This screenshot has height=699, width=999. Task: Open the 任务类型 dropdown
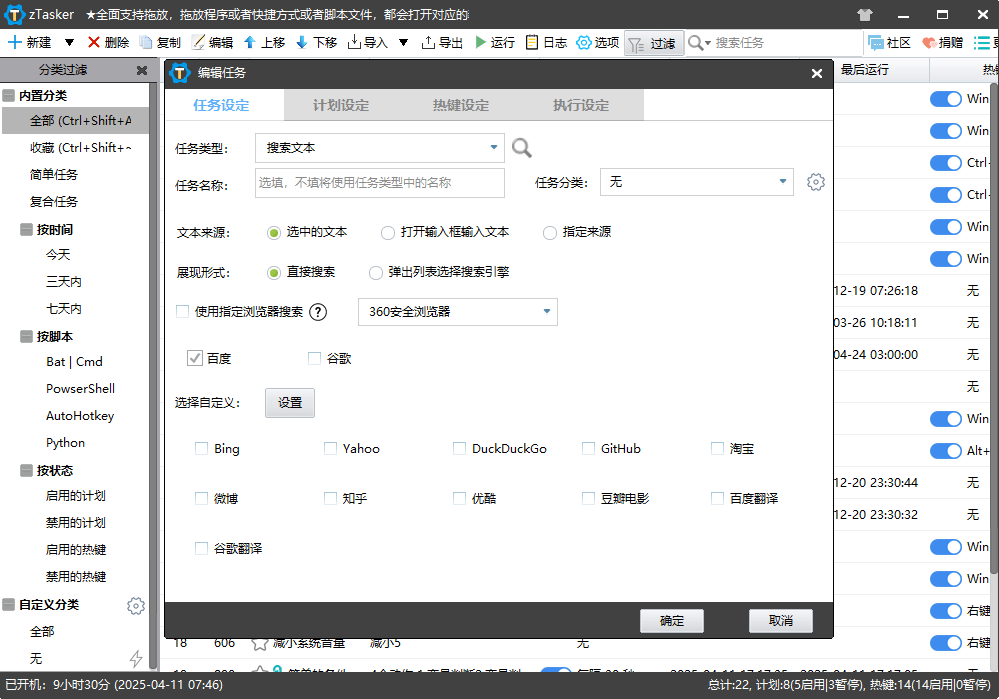380,147
